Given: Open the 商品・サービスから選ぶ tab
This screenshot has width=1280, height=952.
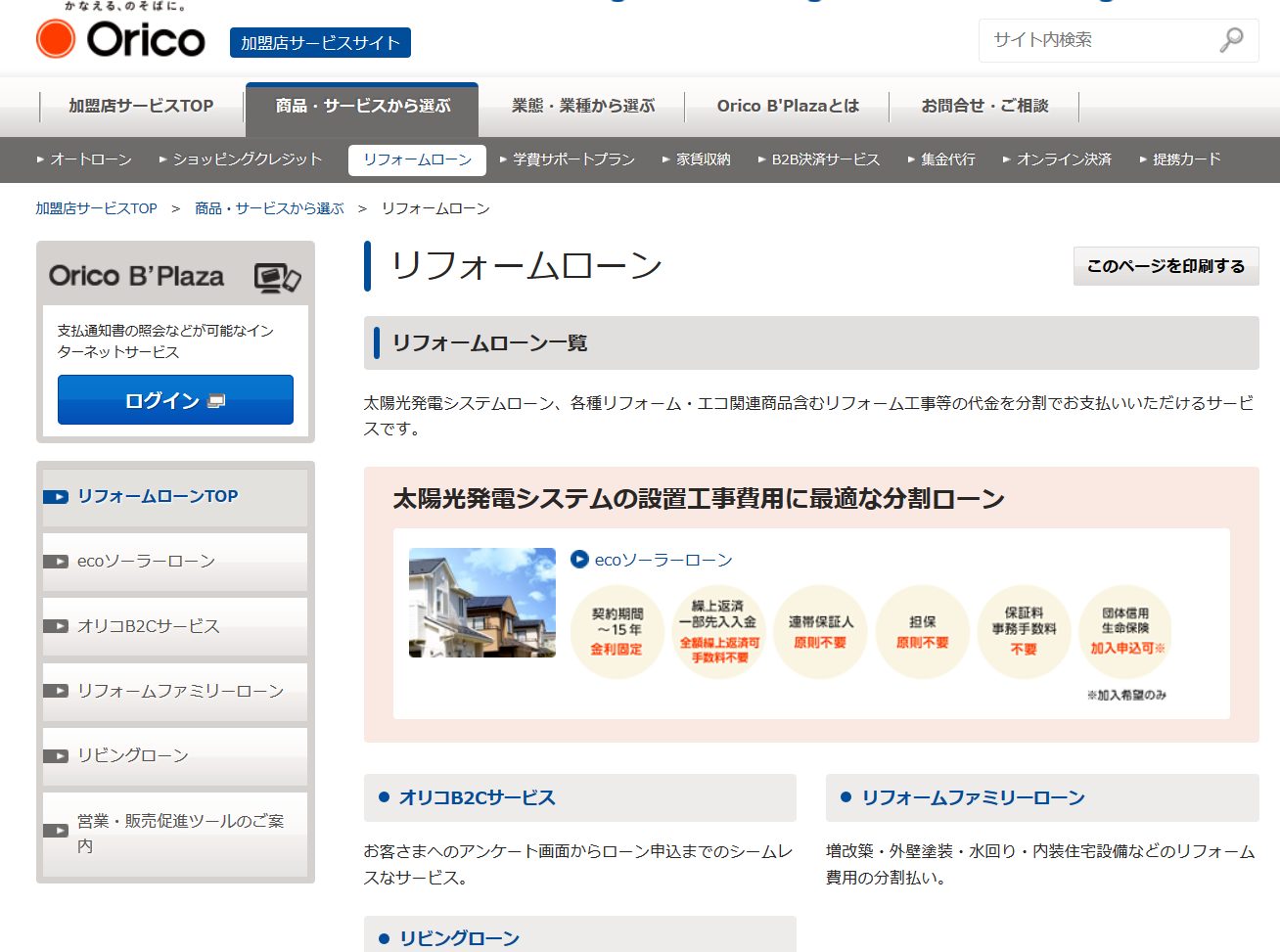Looking at the screenshot, I should tap(362, 107).
